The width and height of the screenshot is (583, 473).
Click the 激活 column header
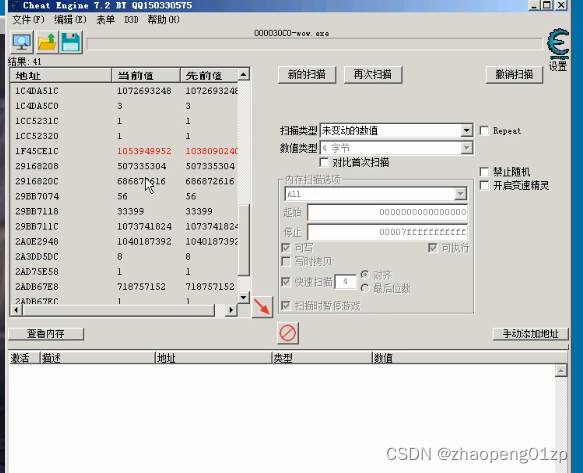(24, 358)
